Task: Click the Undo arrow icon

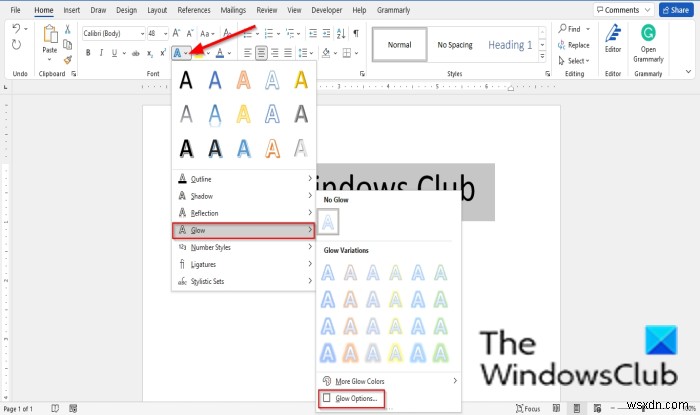Action: pyautogui.click(x=16, y=29)
